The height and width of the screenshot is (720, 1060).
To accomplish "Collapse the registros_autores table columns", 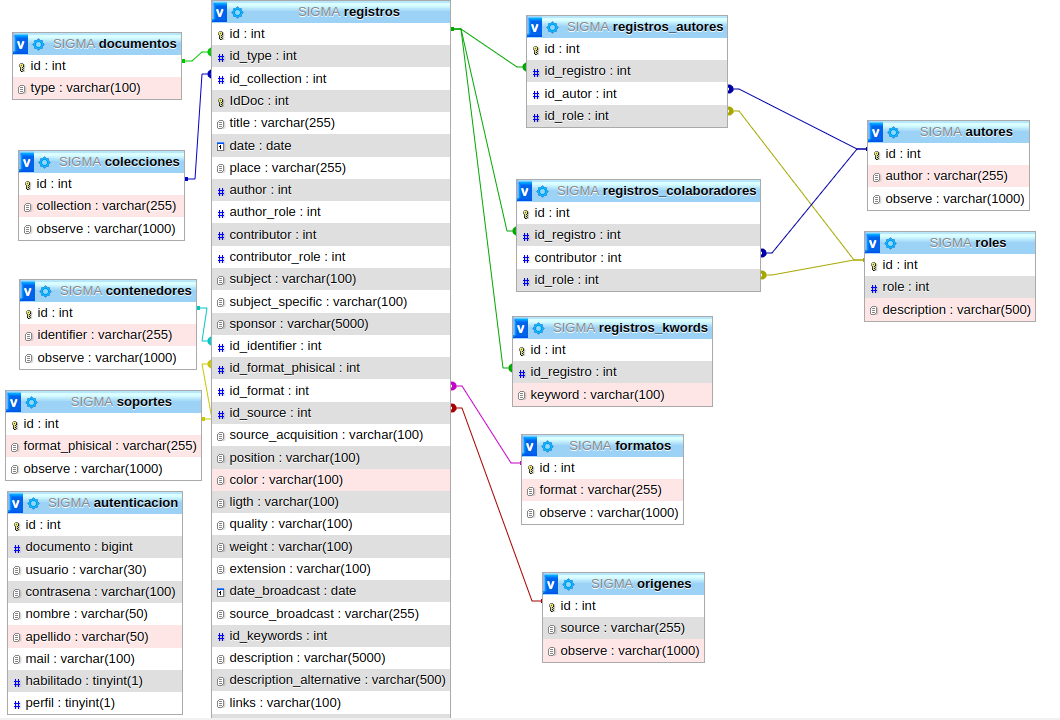I will tap(535, 27).
